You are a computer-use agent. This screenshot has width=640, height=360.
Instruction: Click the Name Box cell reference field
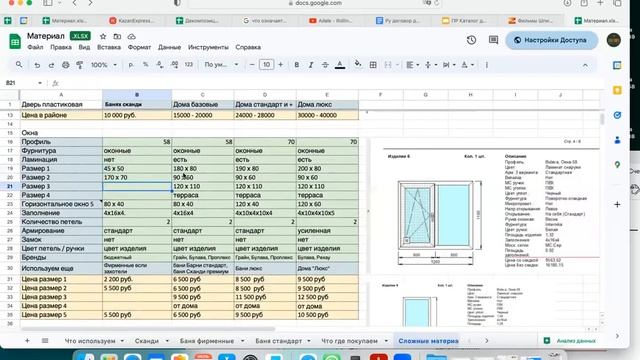(24, 83)
